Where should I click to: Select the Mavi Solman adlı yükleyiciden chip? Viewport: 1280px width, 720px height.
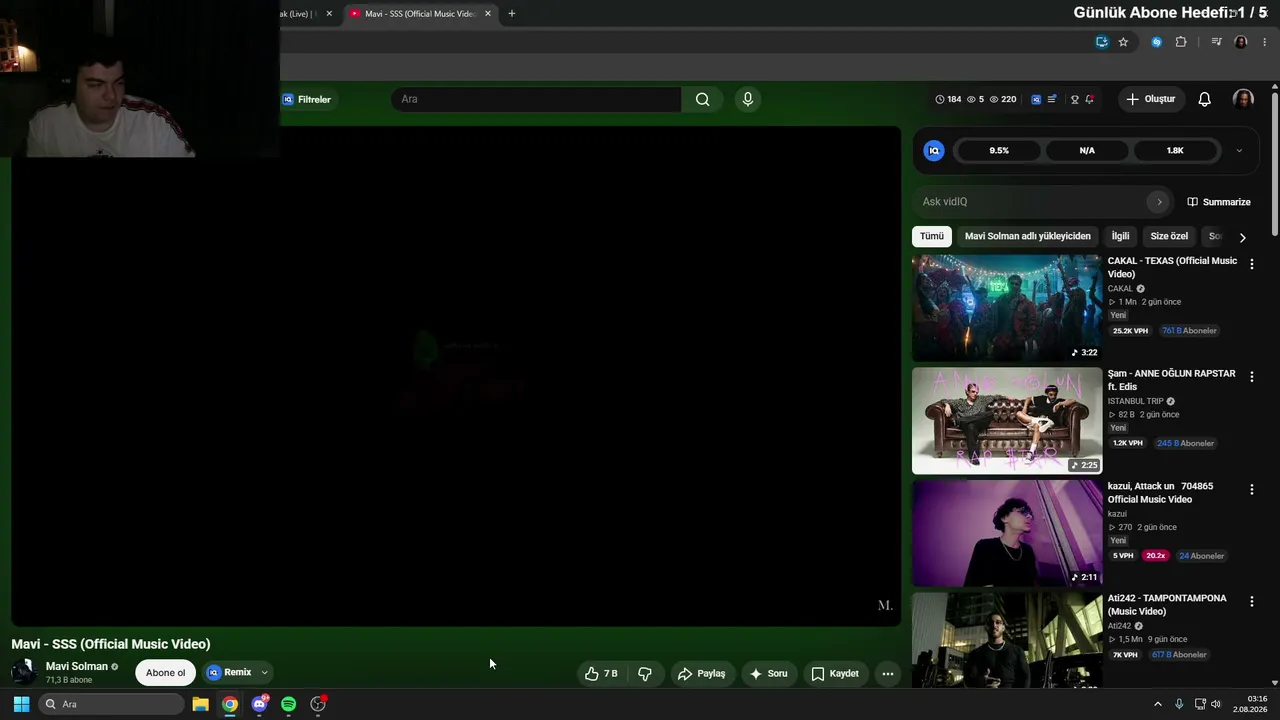point(1027,237)
